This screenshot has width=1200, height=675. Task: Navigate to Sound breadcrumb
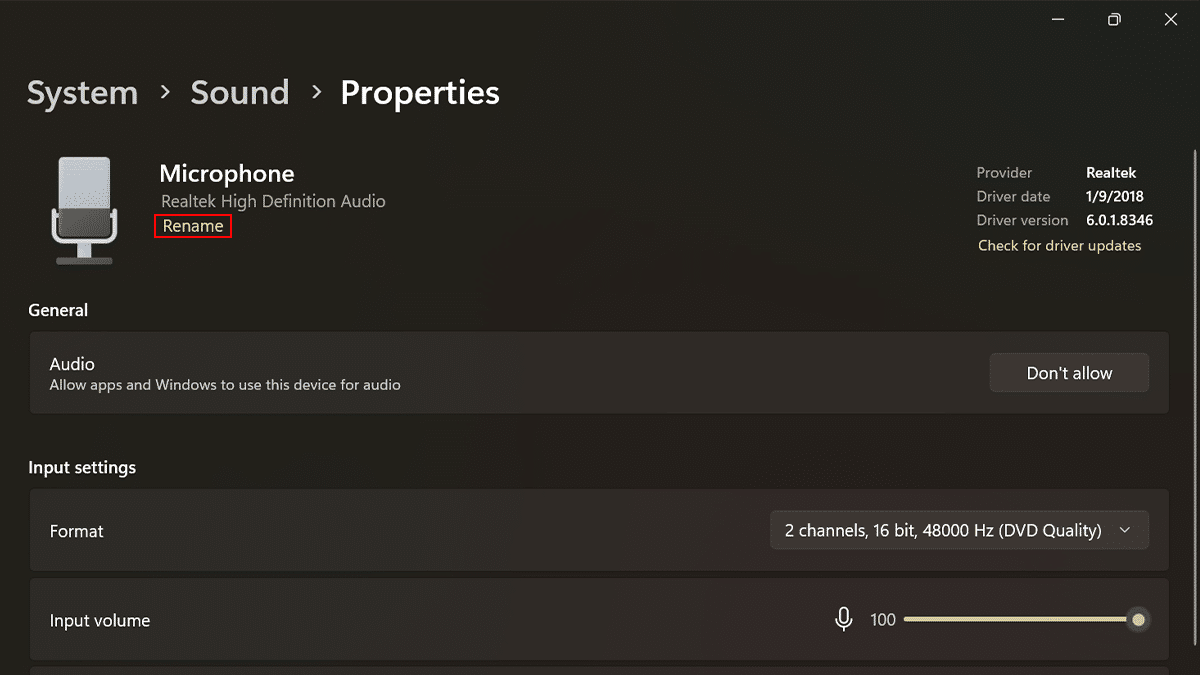[x=239, y=93]
